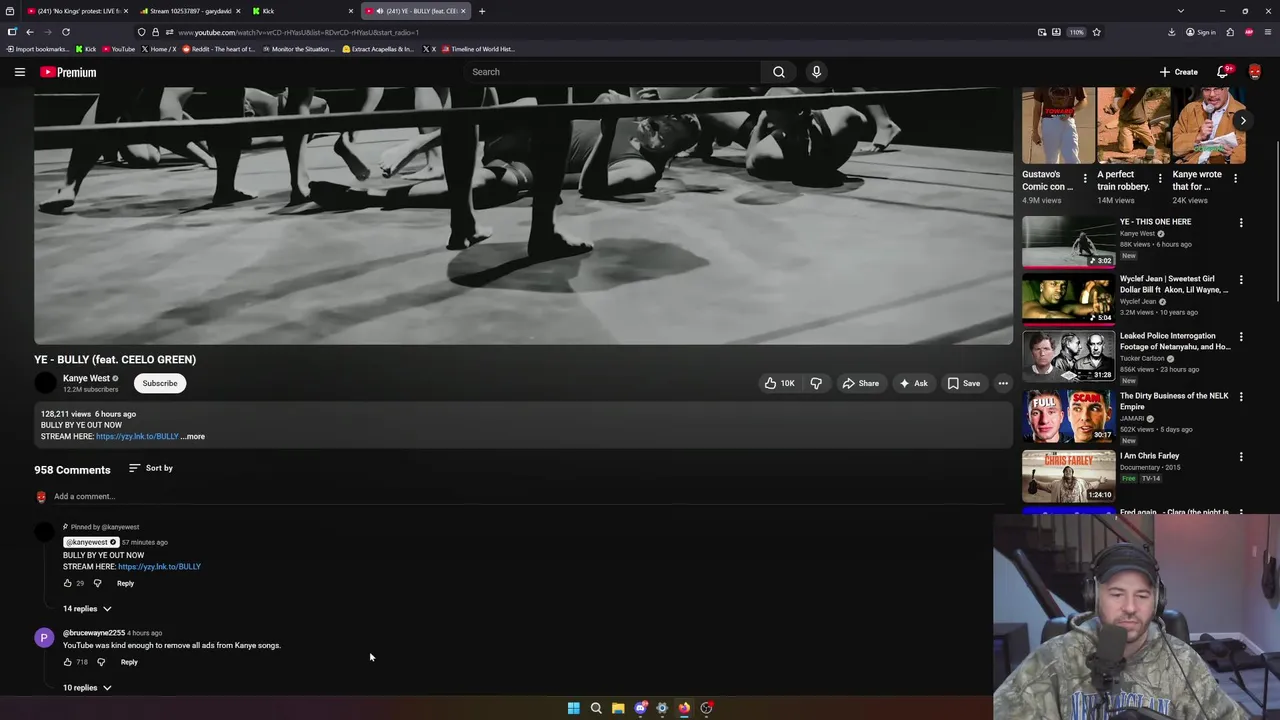
Task: Open the 'Monitor the Situation' bookmark
Action: coord(298,49)
